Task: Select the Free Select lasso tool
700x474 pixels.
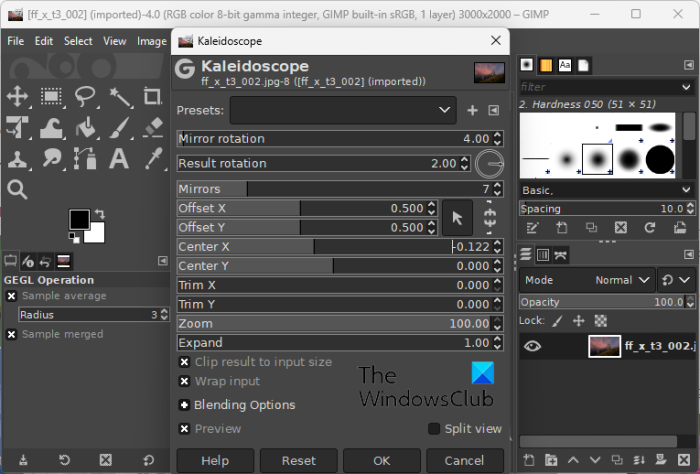Action: (x=85, y=96)
